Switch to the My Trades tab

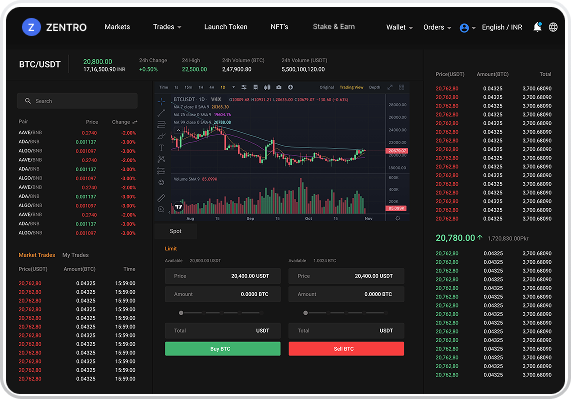[75, 255]
